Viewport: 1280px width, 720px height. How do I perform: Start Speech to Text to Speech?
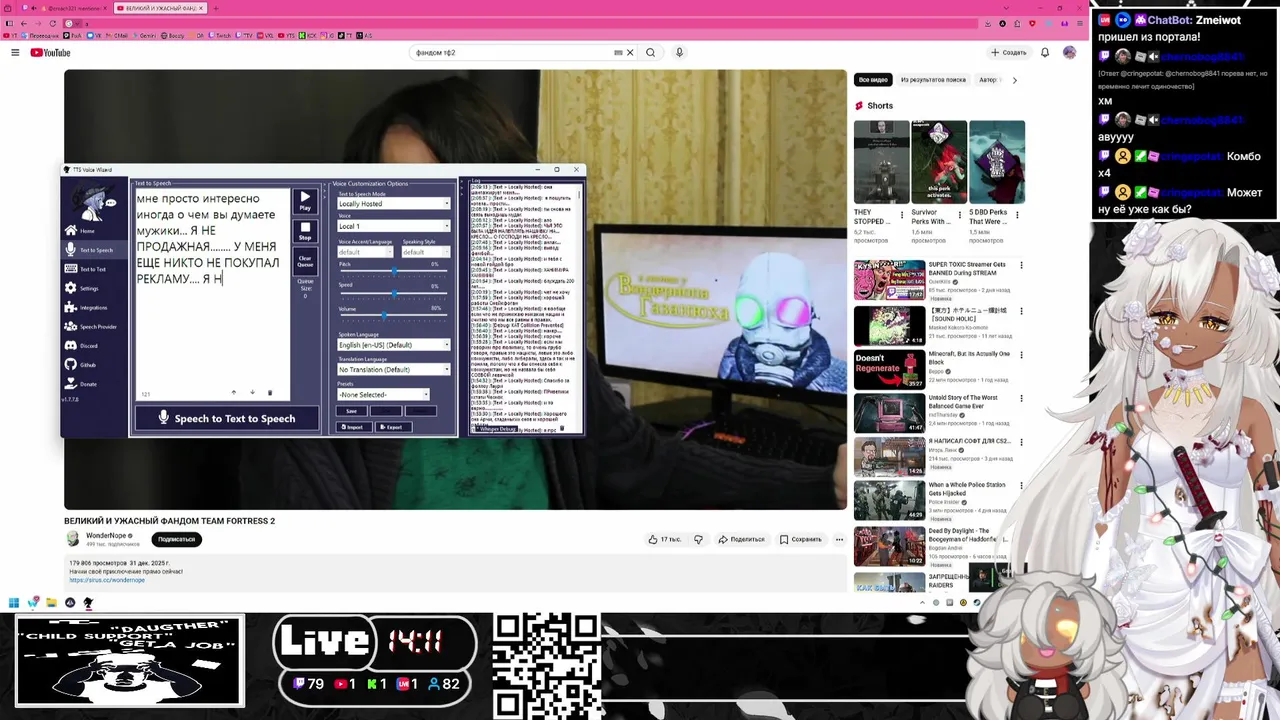(x=227, y=419)
